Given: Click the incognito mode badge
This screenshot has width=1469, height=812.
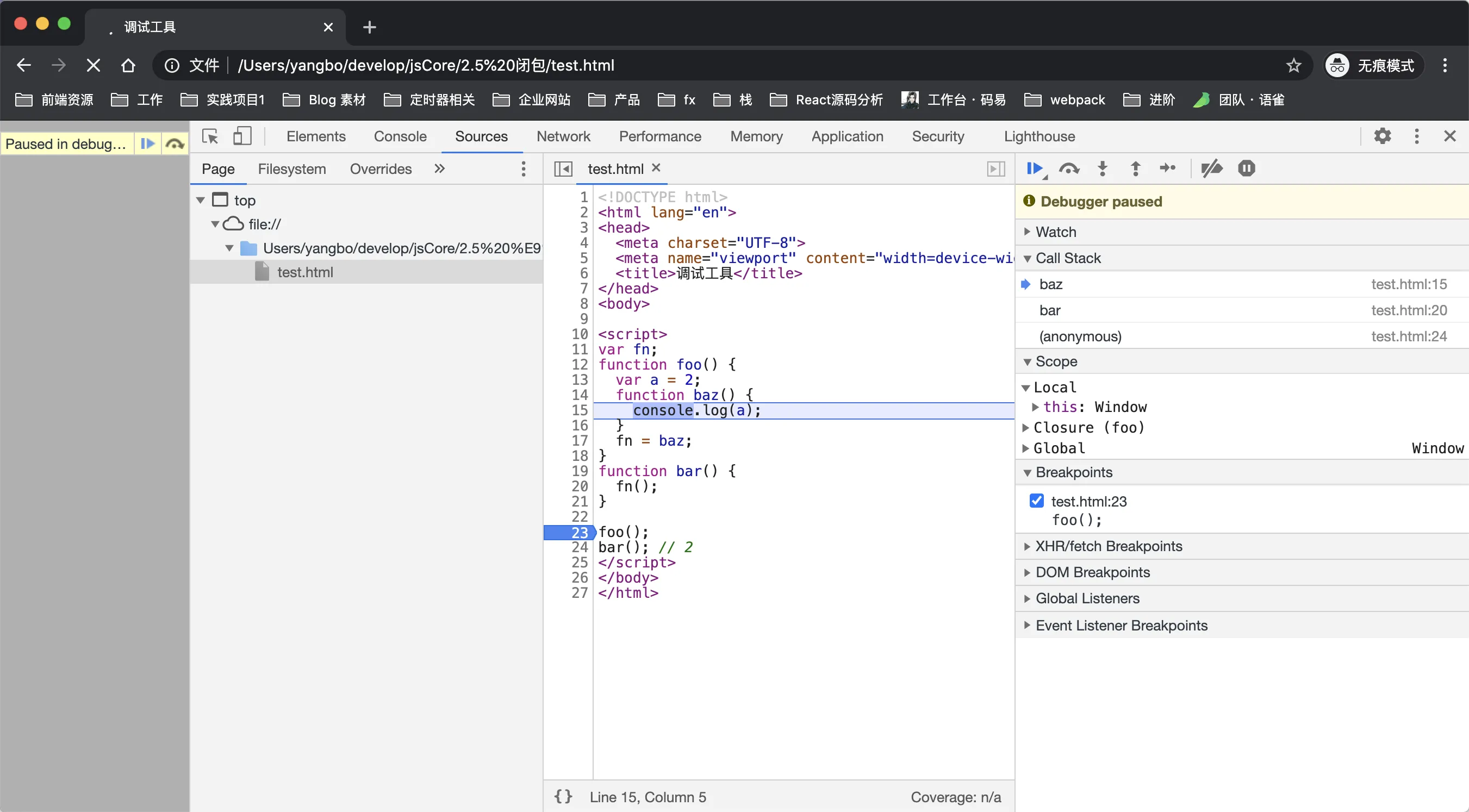Looking at the screenshot, I should [1373, 66].
